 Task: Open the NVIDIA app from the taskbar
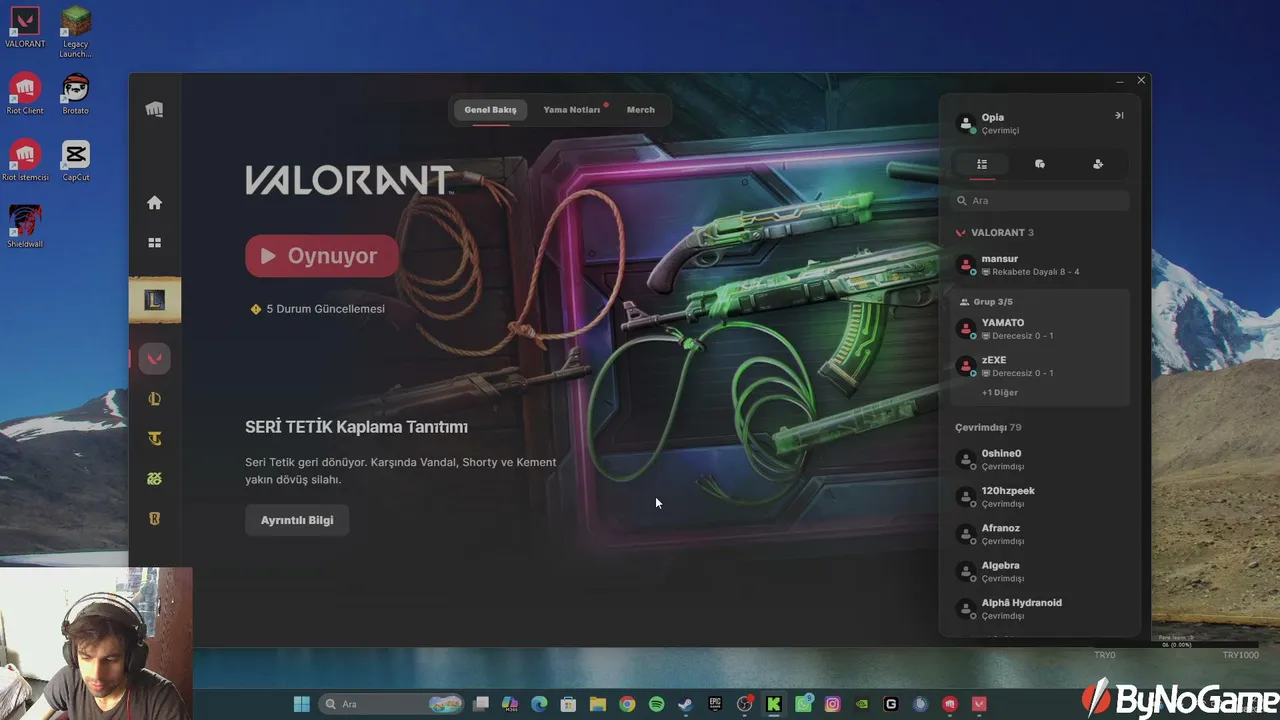click(x=862, y=704)
